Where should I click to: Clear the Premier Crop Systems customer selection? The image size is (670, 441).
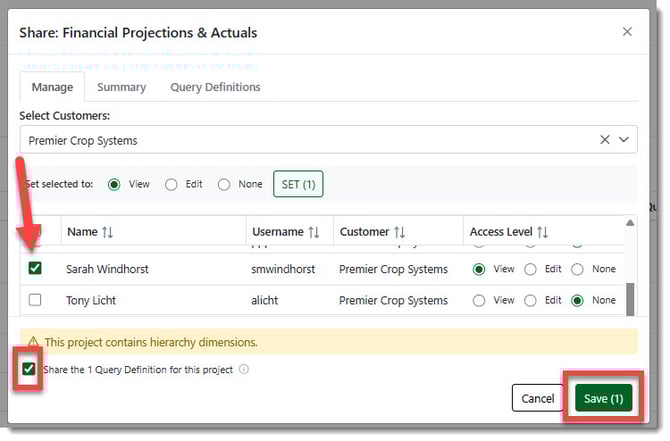604,140
